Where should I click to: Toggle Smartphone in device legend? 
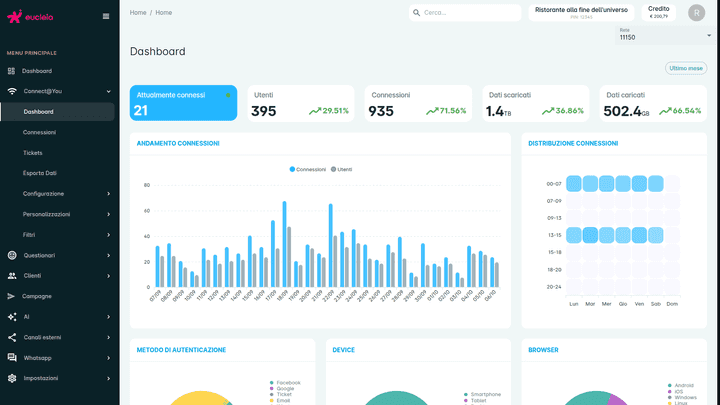(x=482, y=394)
